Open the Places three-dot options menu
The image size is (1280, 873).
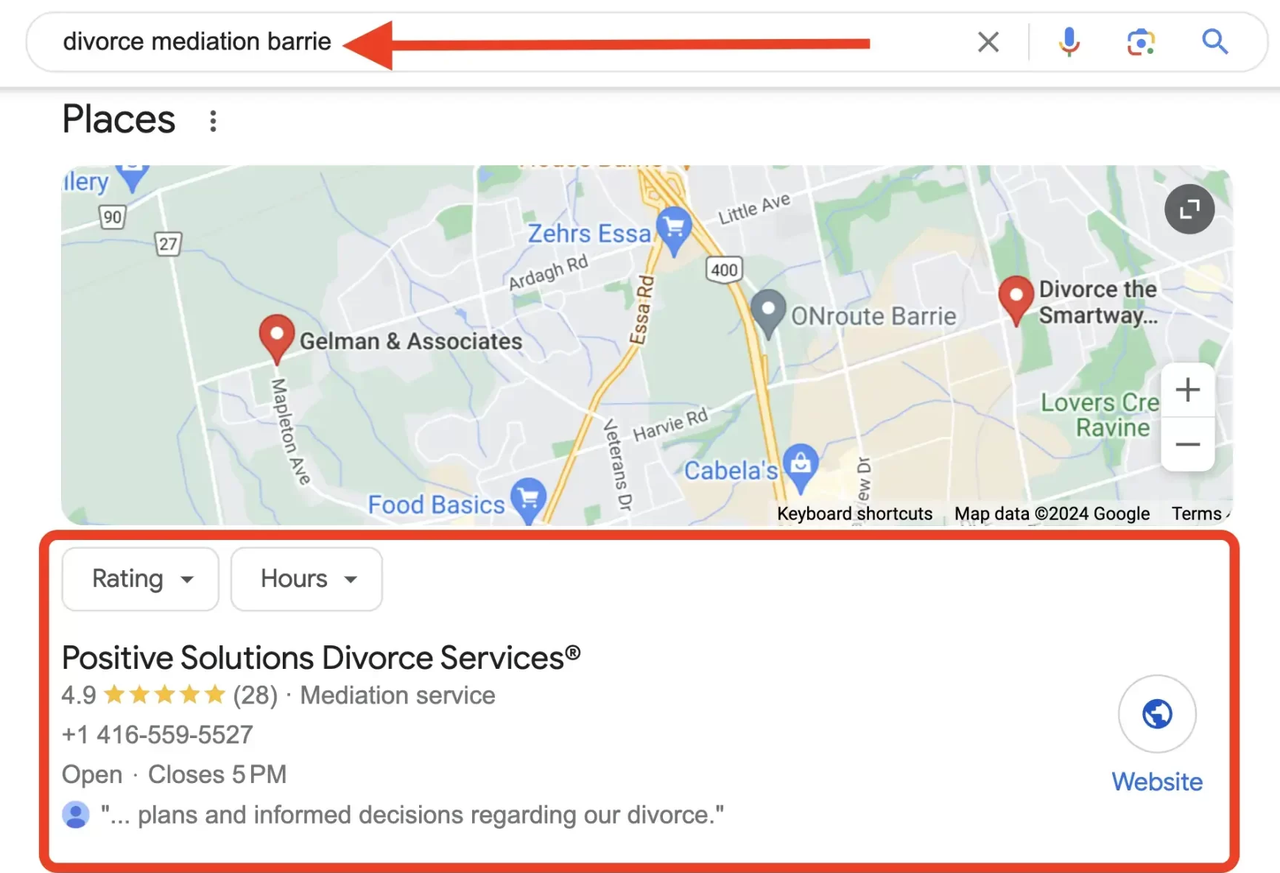213,121
